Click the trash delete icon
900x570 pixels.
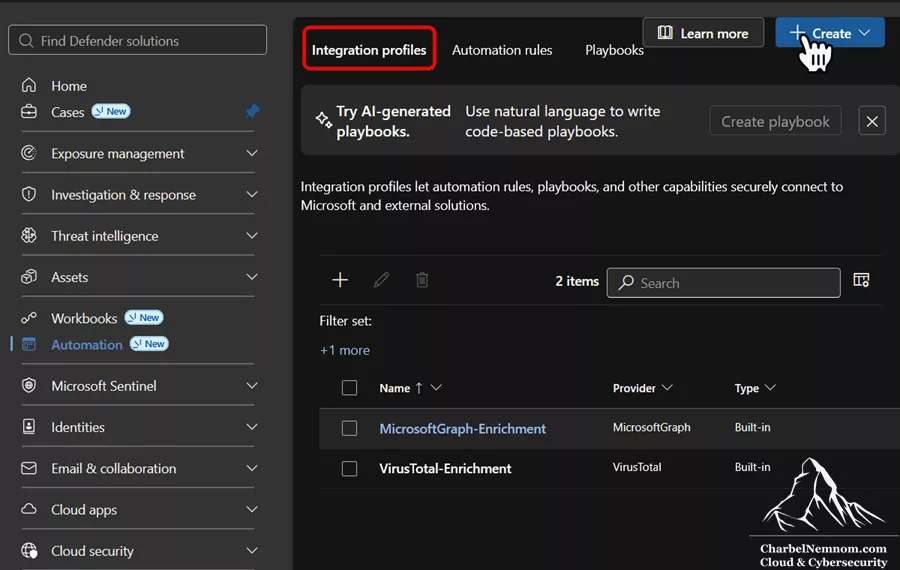[x=422, y=280]
